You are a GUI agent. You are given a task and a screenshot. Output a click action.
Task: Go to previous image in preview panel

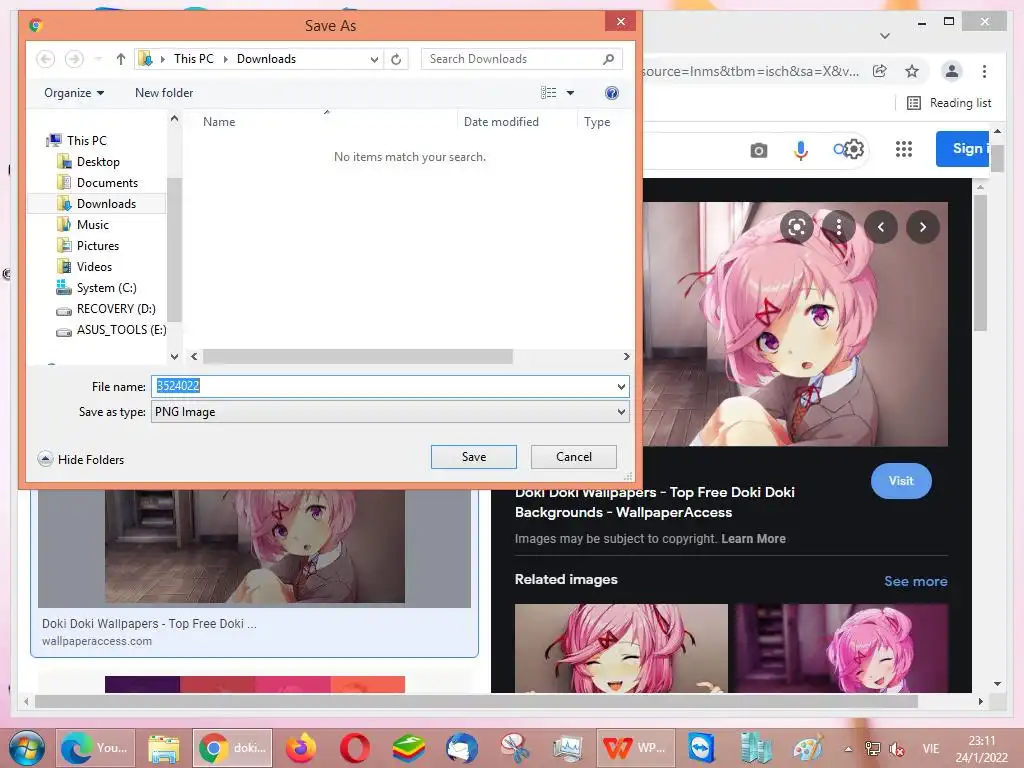880,227
